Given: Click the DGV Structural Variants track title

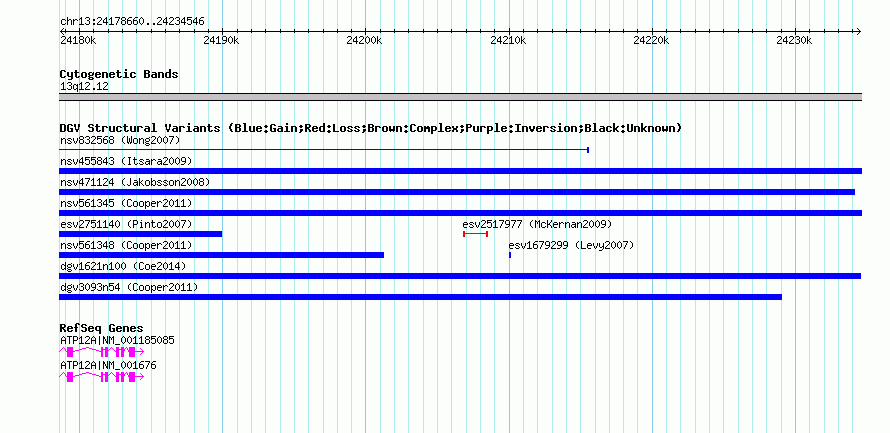Looking at the screenshot, I should (x=371, y=128).
